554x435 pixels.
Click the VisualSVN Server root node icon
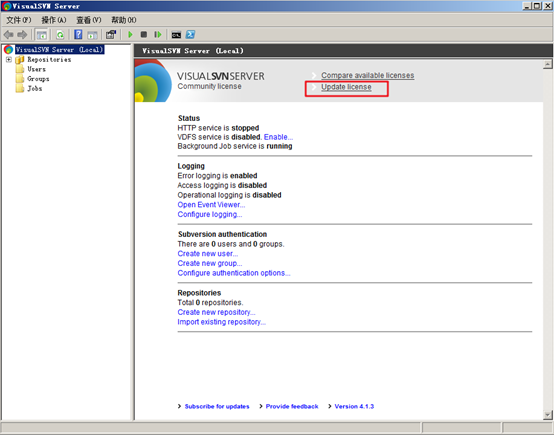coord(8,50)
